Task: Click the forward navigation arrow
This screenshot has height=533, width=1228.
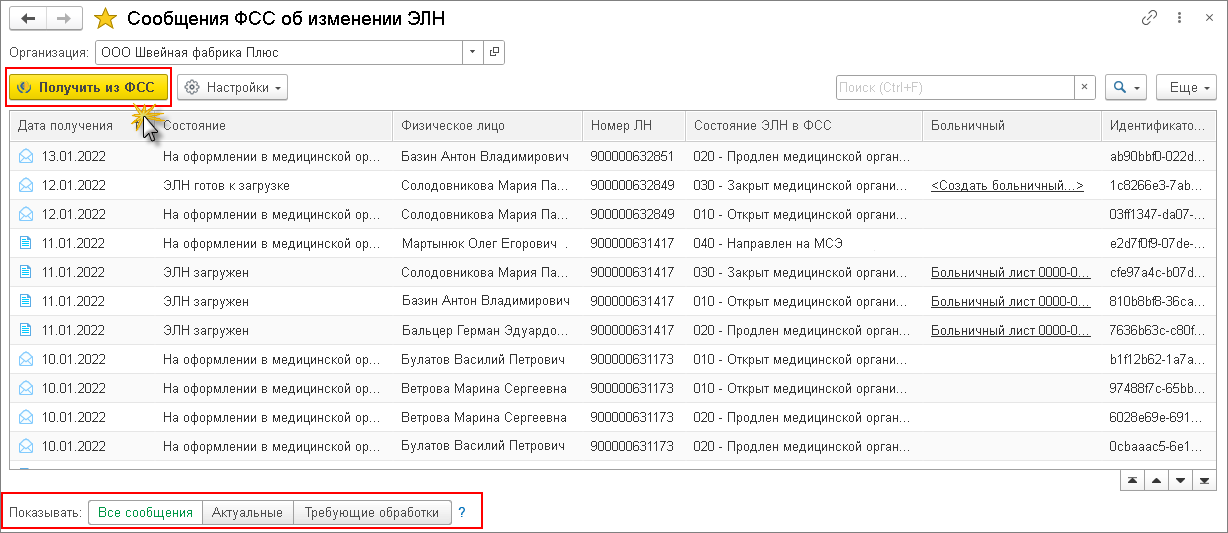Action: pos(64,19)
